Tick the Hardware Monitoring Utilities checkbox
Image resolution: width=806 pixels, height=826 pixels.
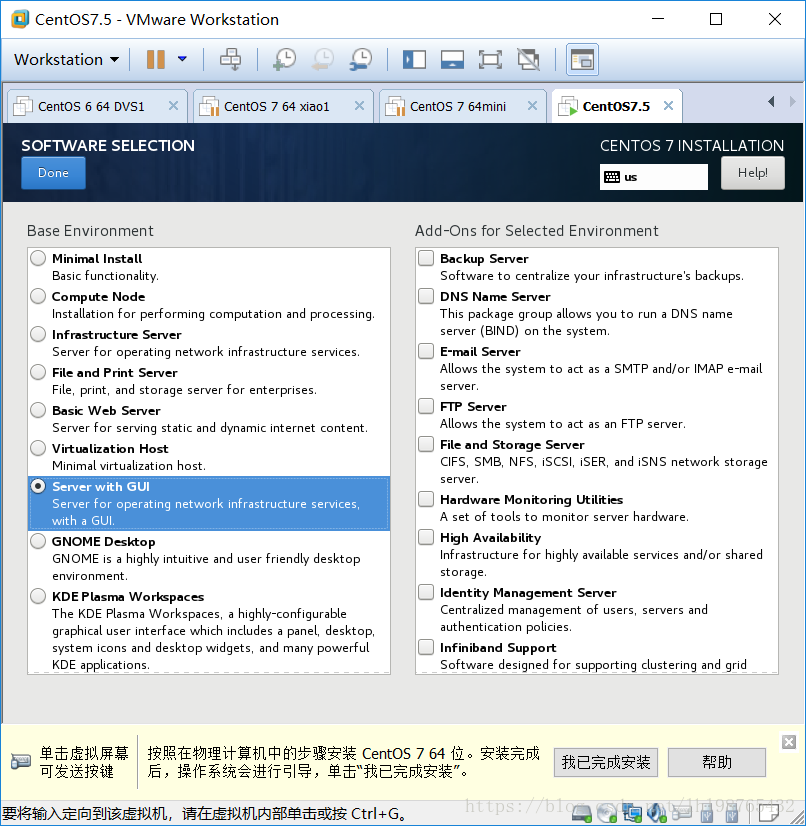tap(426, 499)
